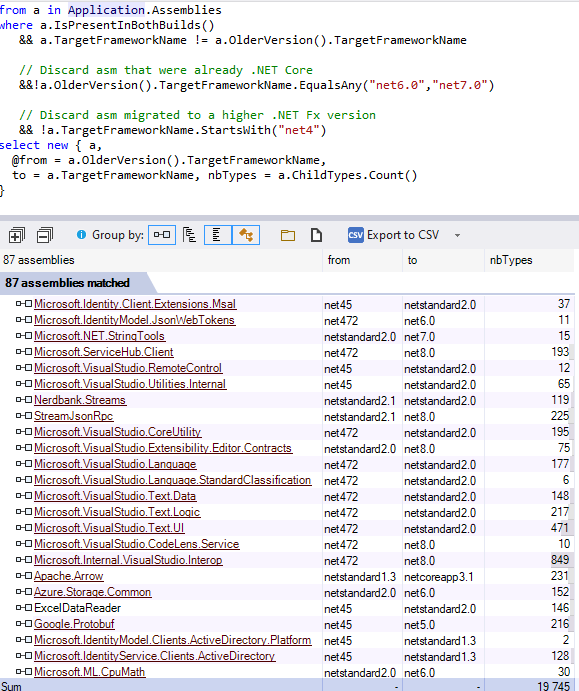Click the "net4" string in query
This screenshot has height=691, width=579.
point(298,130)
